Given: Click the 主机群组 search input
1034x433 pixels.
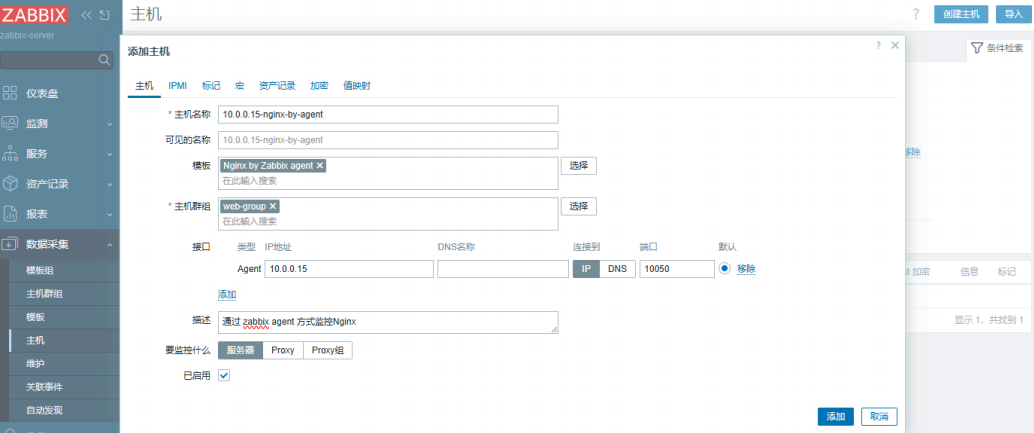Looking at the screenshot, I should click(388, 221).
